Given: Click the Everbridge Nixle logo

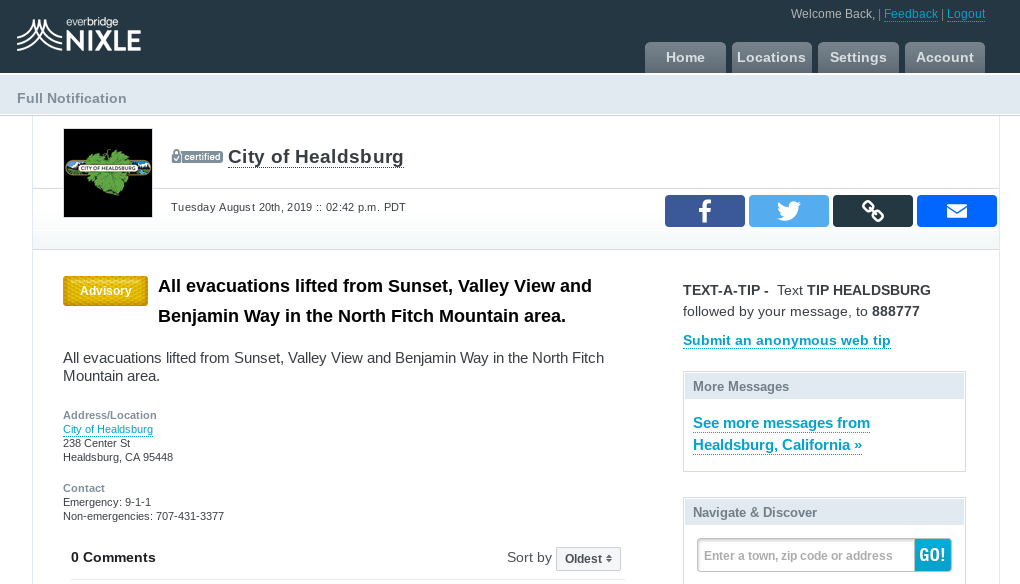Looking at the screenshot, I should tap(79, 35).
